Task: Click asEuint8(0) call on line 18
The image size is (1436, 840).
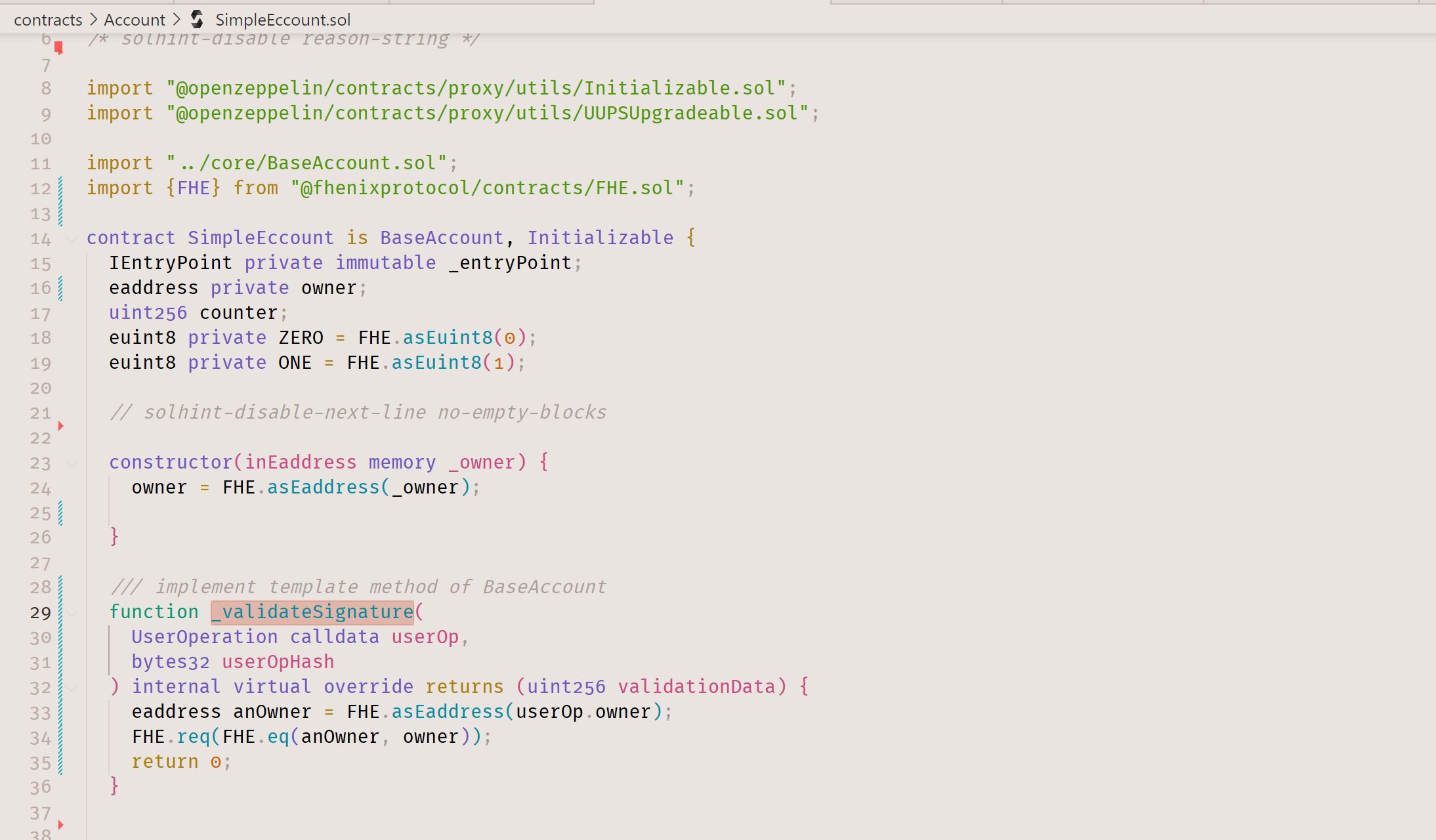Action: (465, 337)
